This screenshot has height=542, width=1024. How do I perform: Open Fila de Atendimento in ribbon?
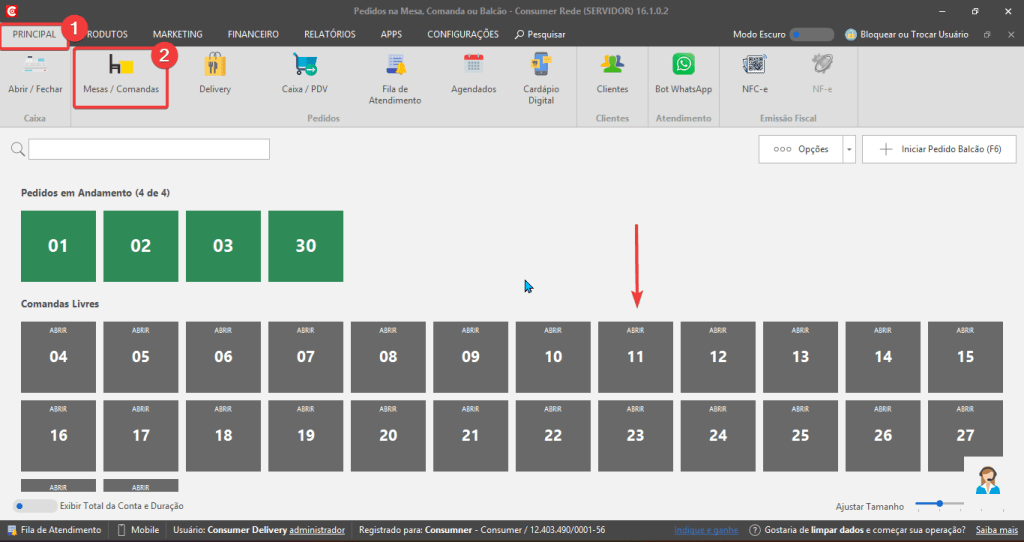[395, 80]
